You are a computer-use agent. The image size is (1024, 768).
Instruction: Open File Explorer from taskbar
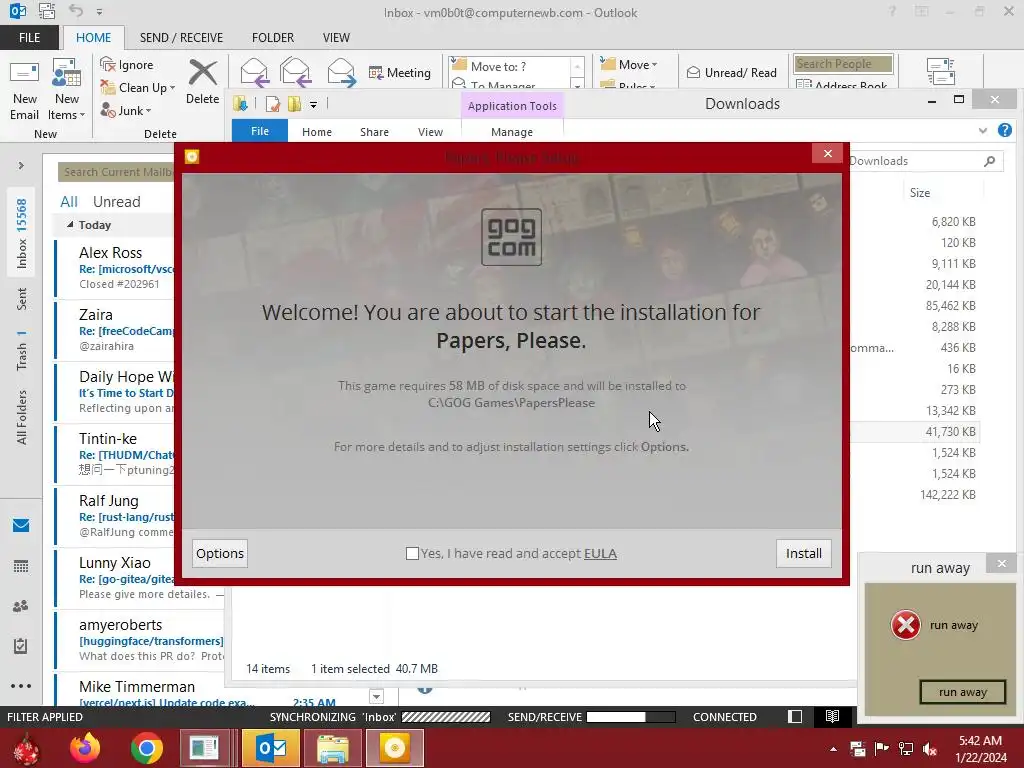pyautogui.click(x=333, y=748)
